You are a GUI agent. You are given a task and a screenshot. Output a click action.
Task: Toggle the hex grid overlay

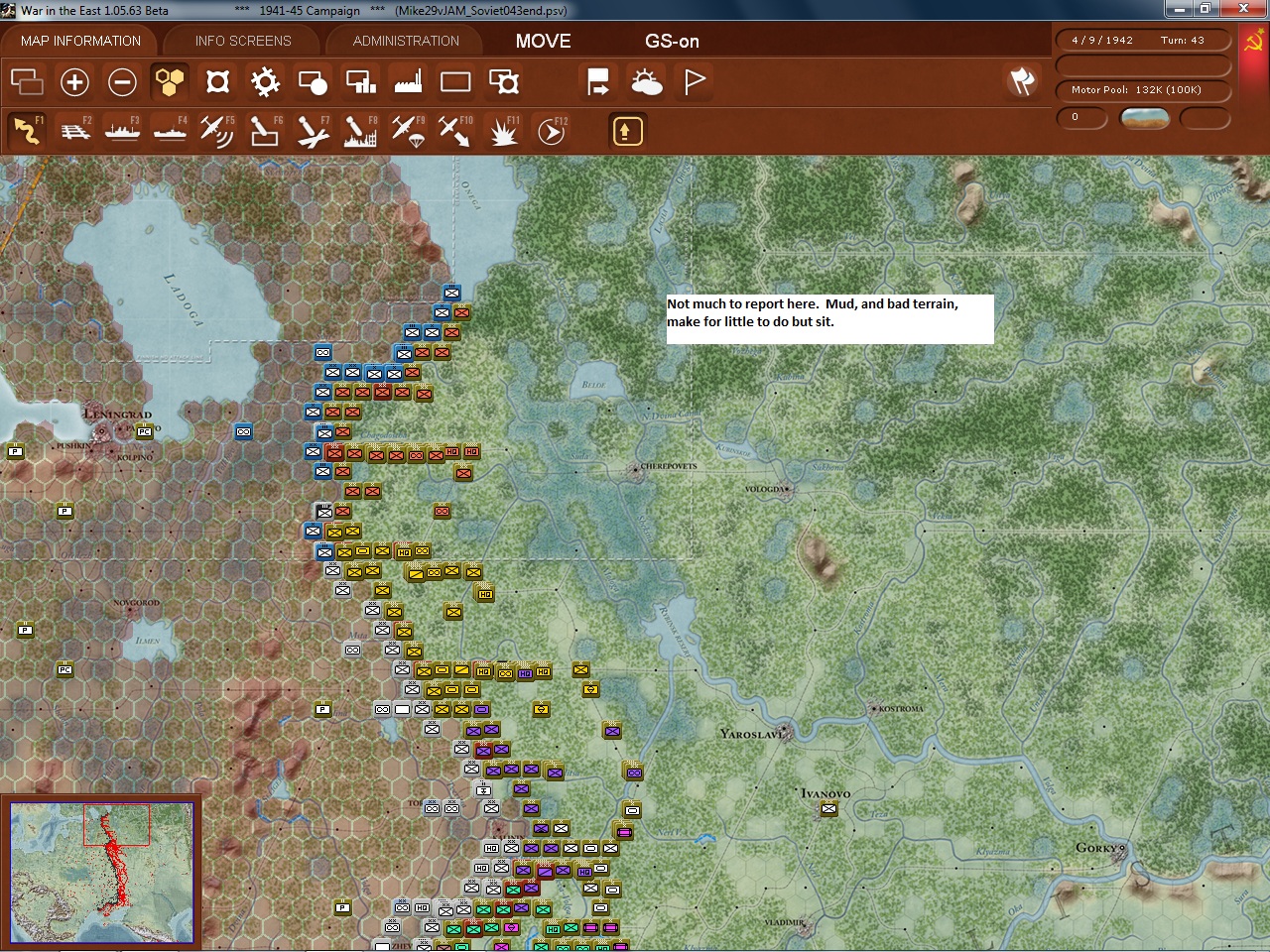pos(170,81)
